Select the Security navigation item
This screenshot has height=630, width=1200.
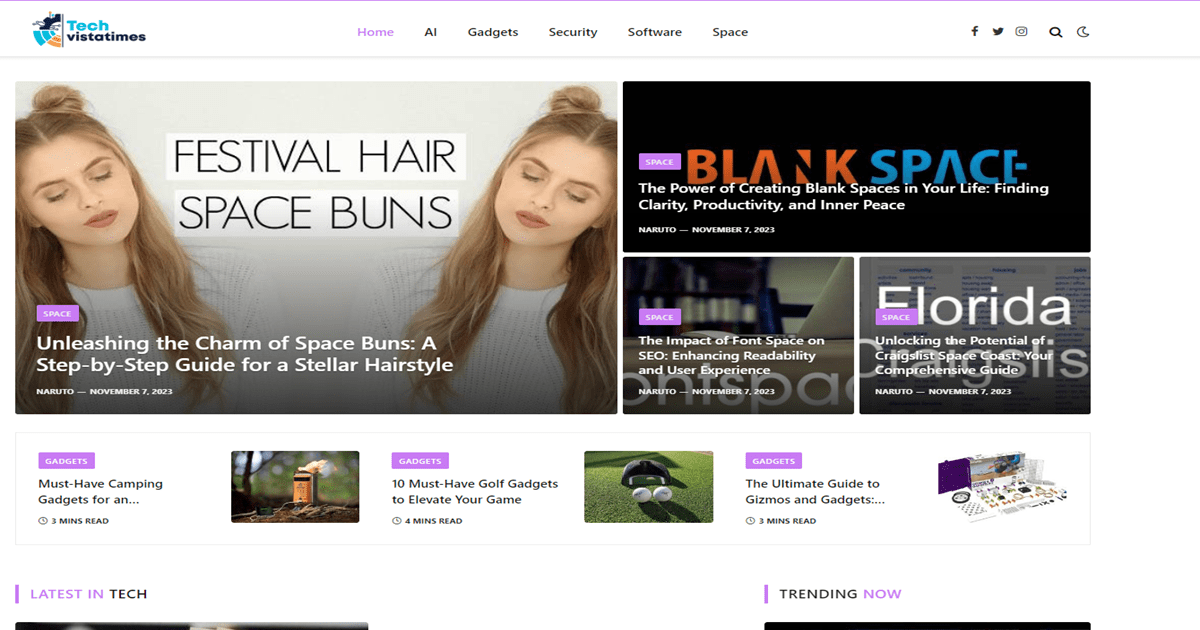tap(573, 32)
